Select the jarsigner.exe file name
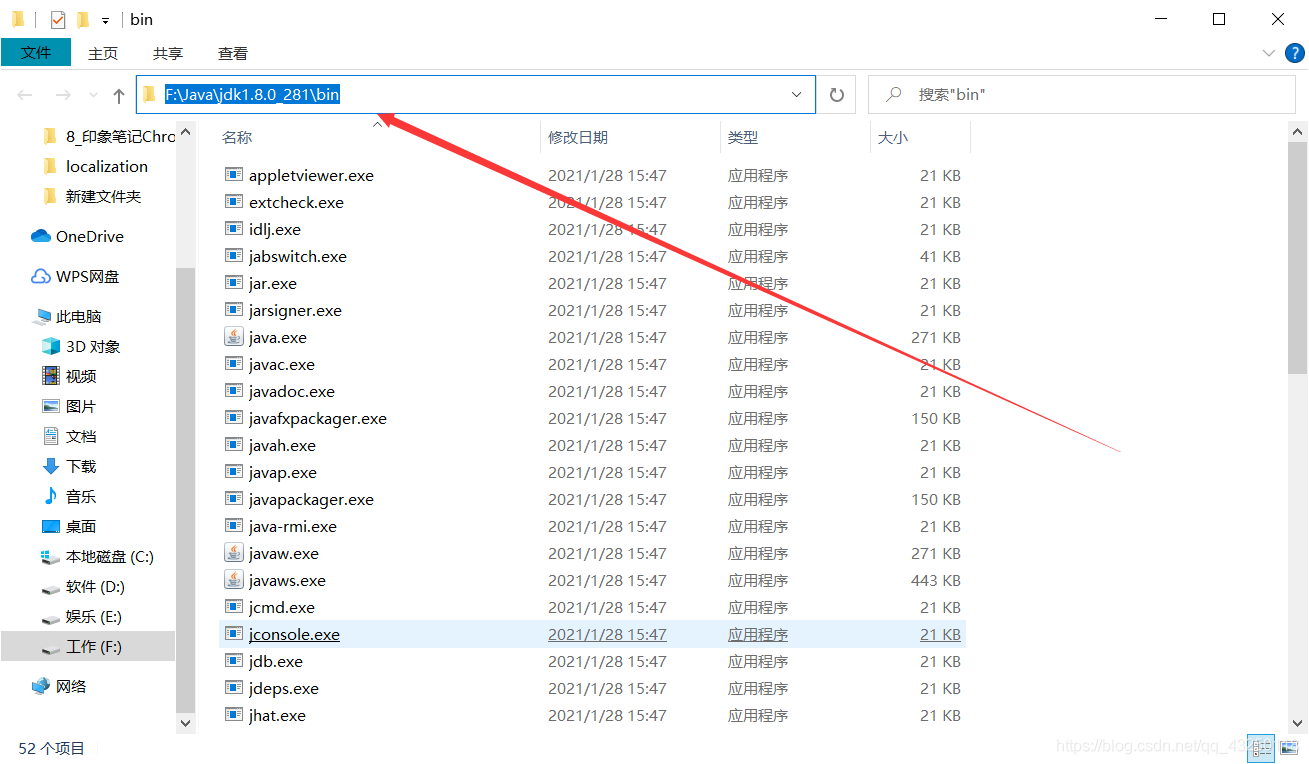This screenshot has width=1309, height=764. [x=295, y=310]
